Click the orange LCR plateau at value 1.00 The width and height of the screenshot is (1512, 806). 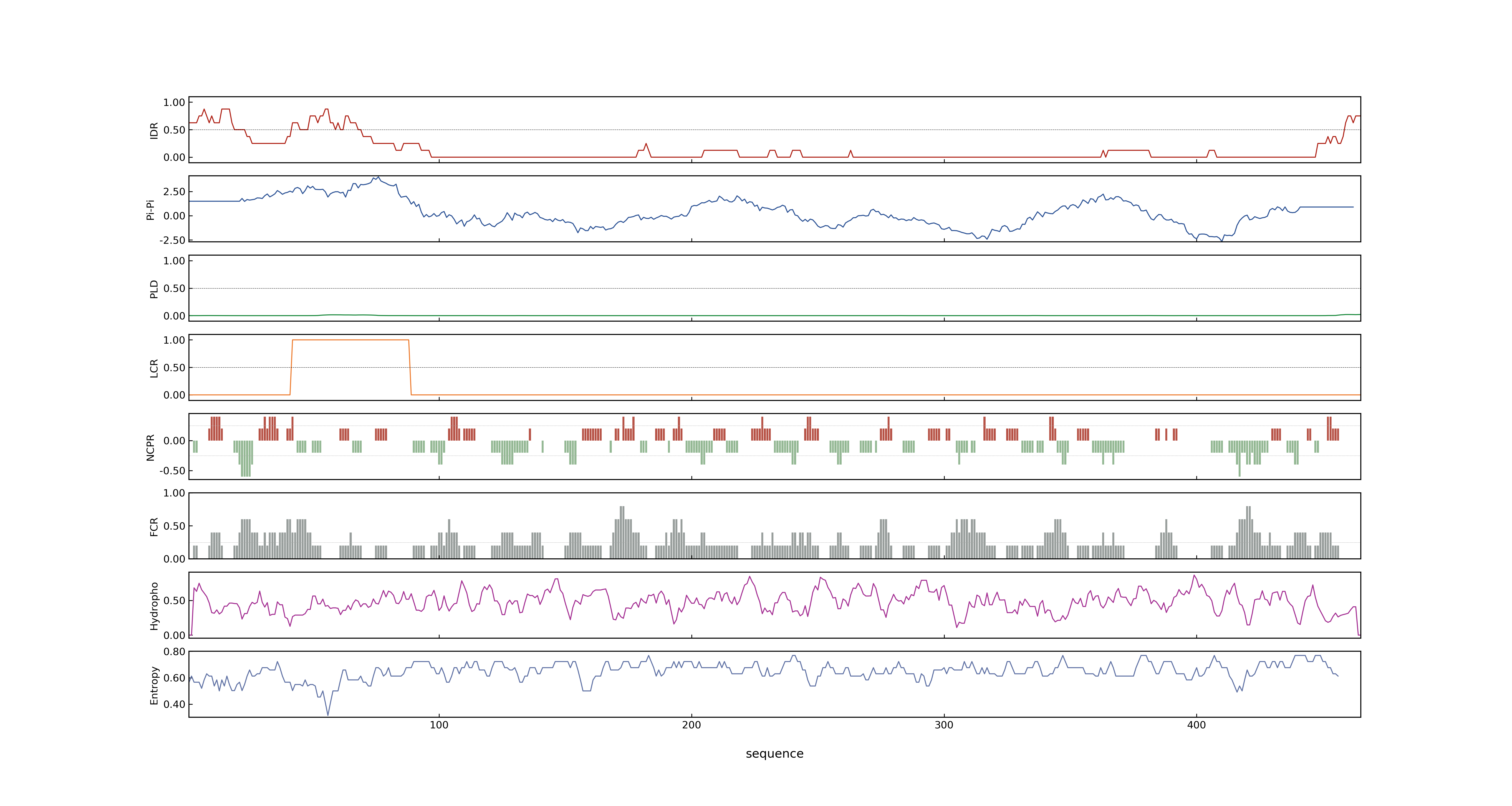click(x=350, y=340)
